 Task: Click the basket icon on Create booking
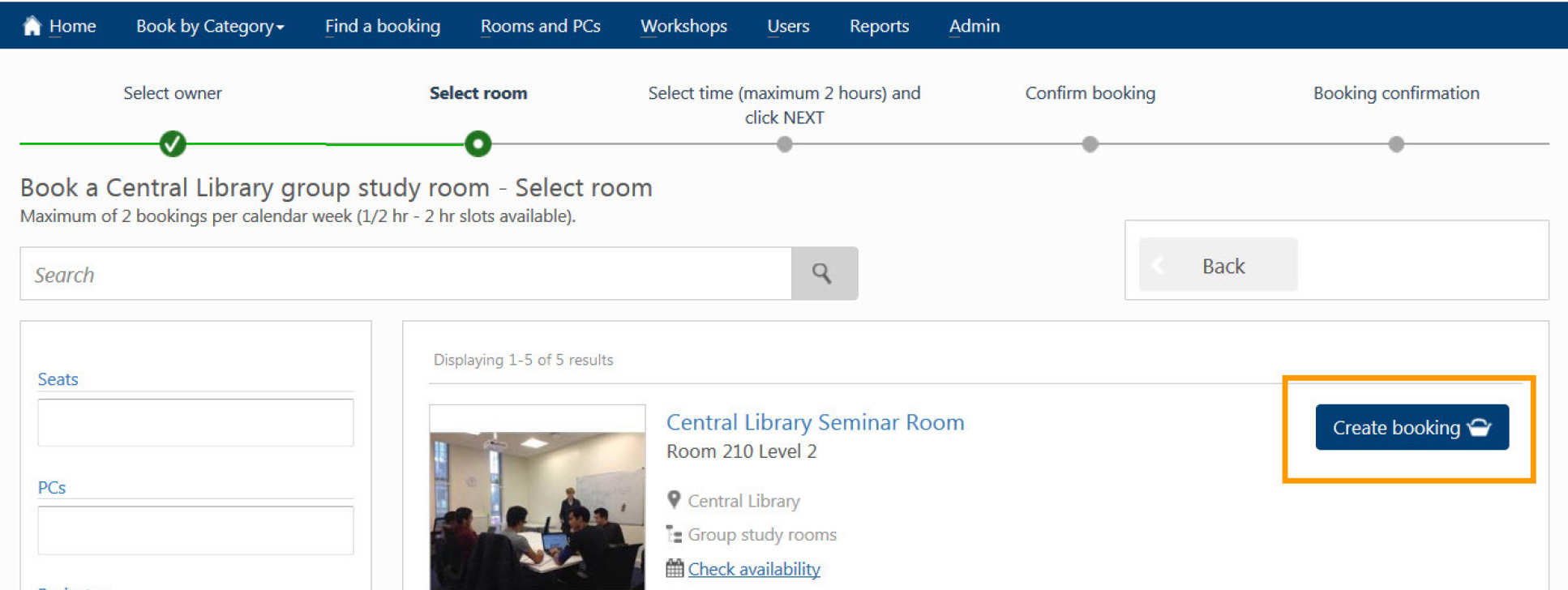tap(1479, 428)
